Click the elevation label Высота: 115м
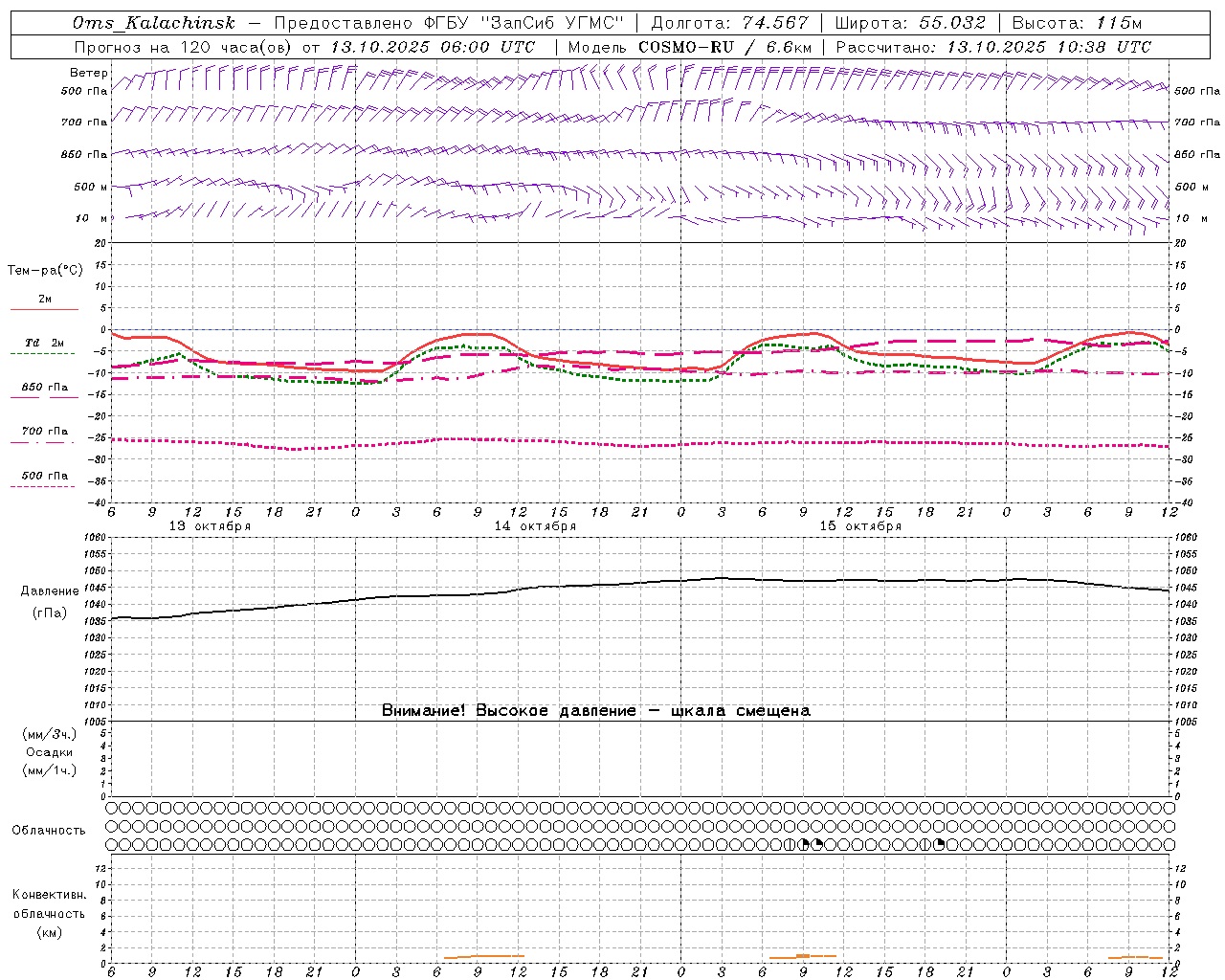Screen dimensions: 1225x980 coord(1077,23)
